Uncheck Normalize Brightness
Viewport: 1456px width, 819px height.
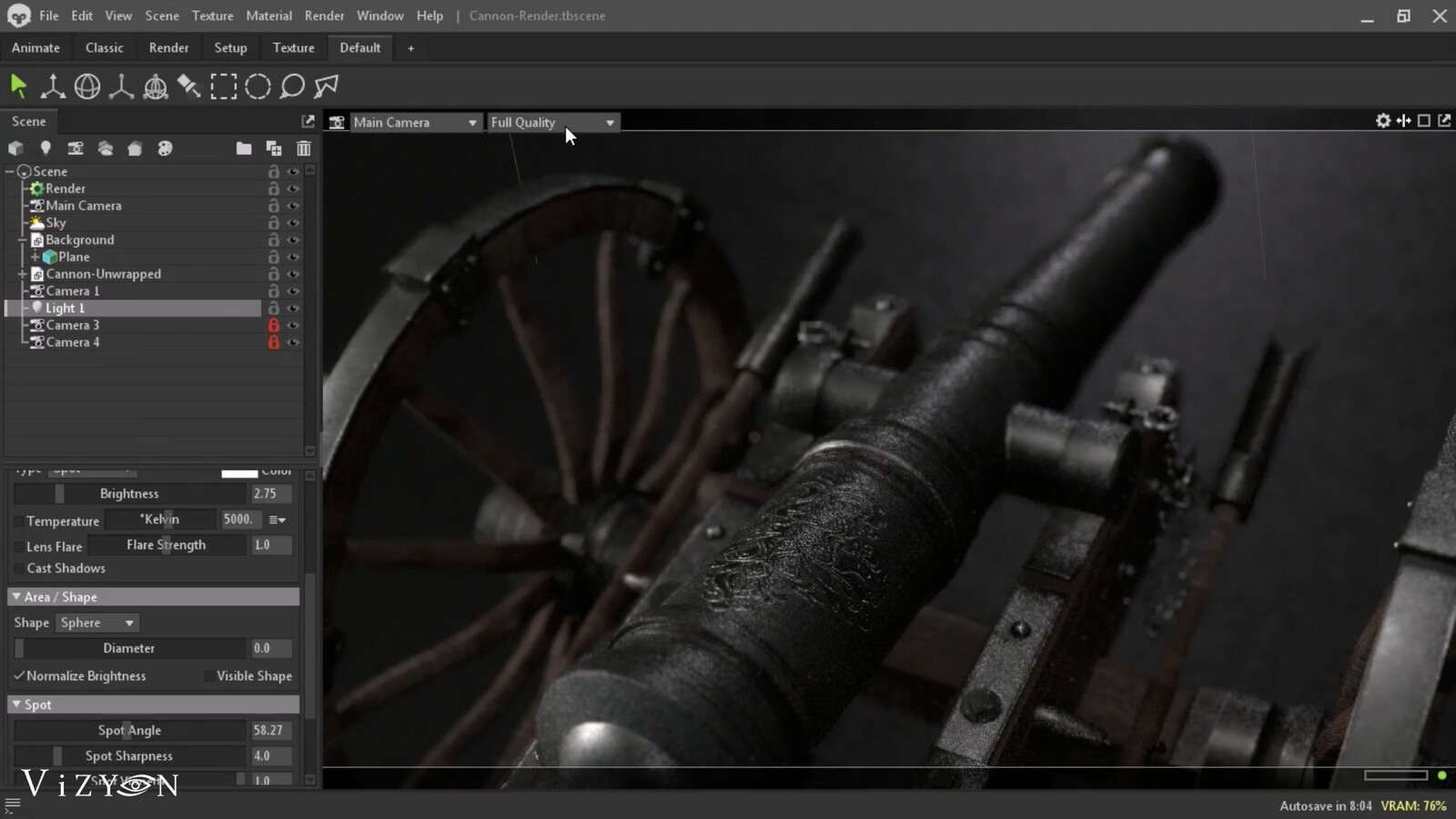click(19, 676)
